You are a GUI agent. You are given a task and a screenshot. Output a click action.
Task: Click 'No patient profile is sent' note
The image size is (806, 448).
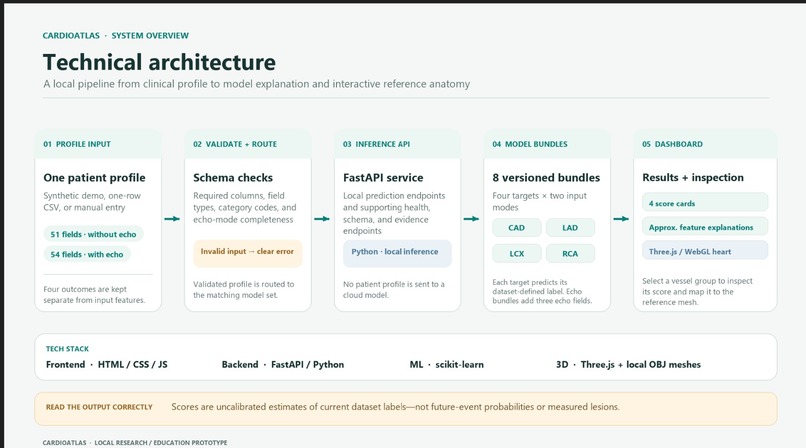point(394,289)
